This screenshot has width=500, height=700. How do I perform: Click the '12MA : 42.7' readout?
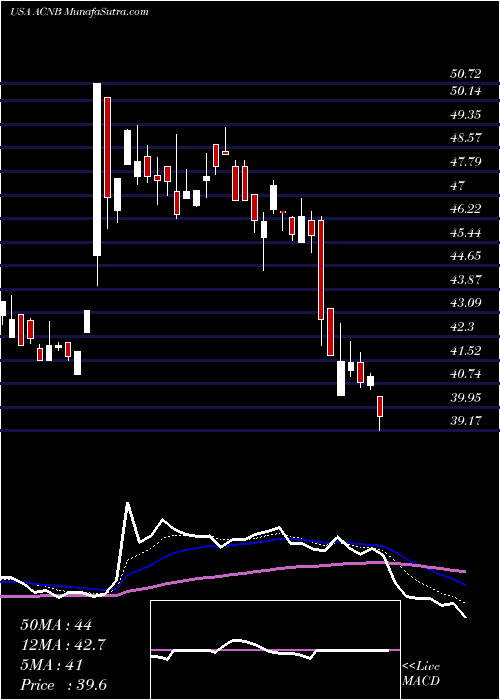(x=63, y=645)
